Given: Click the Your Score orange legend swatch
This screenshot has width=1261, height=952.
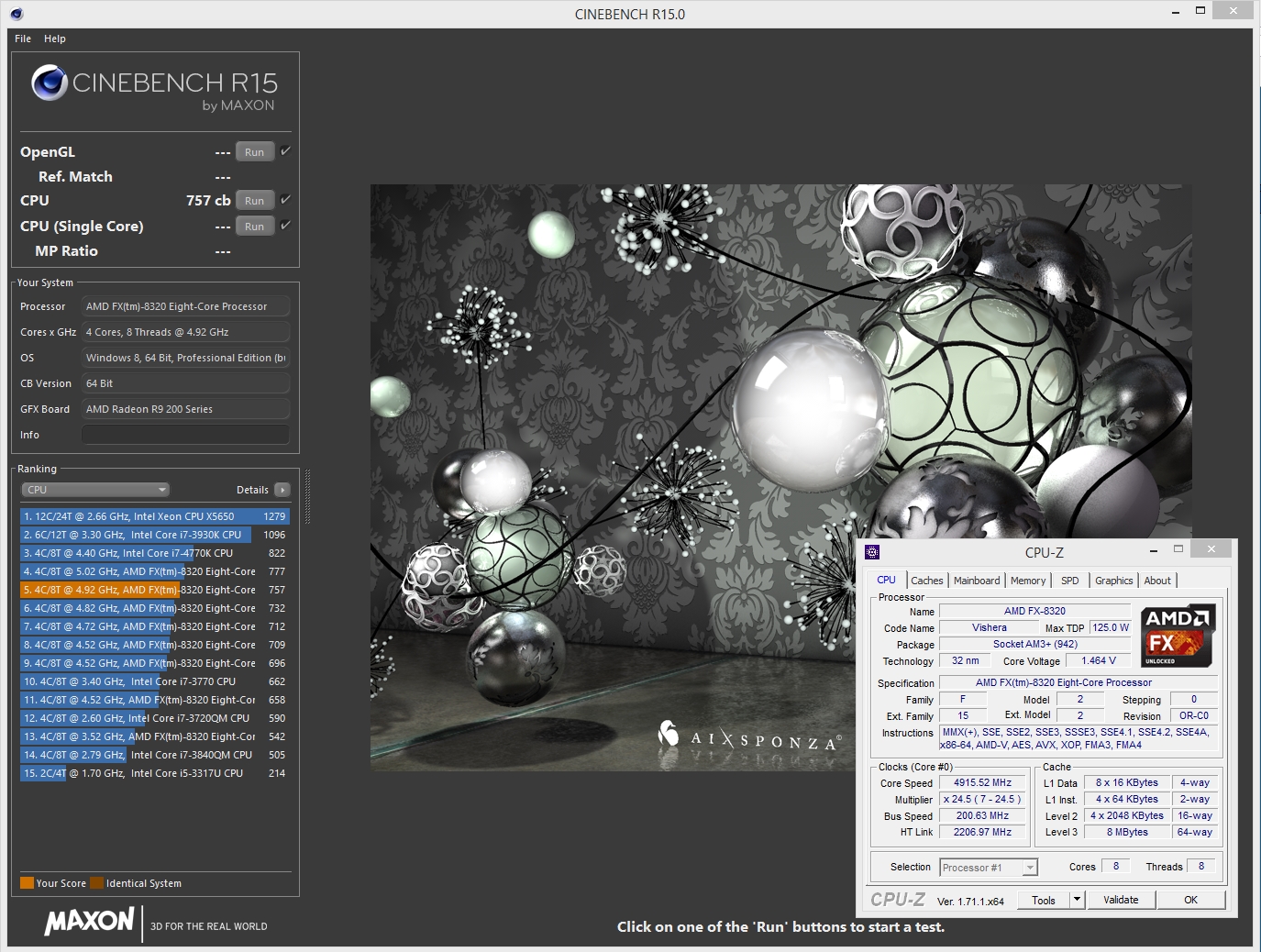Looking at the screenshot, I should coord(27,883).
